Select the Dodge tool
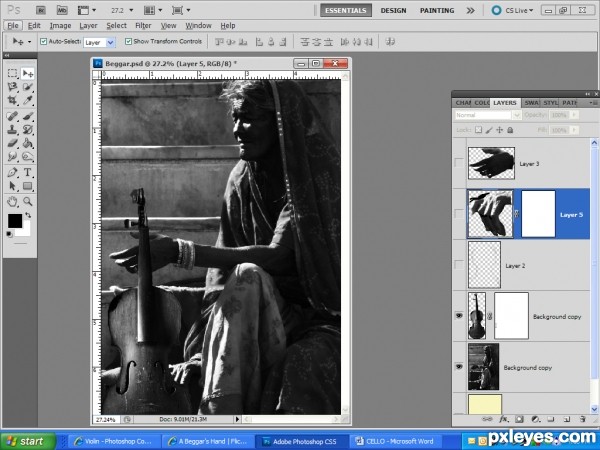The image size is (600, 450). click(28, 157)
